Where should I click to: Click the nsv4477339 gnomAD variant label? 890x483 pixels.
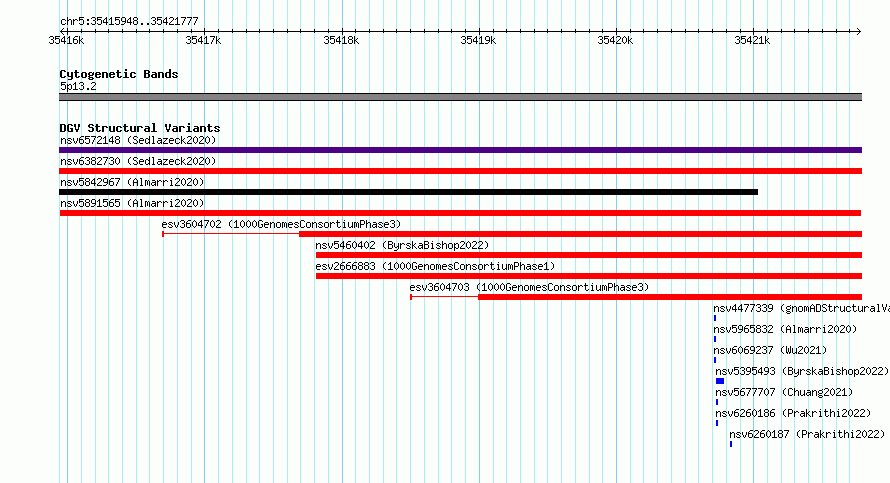(x=801, y=308)
